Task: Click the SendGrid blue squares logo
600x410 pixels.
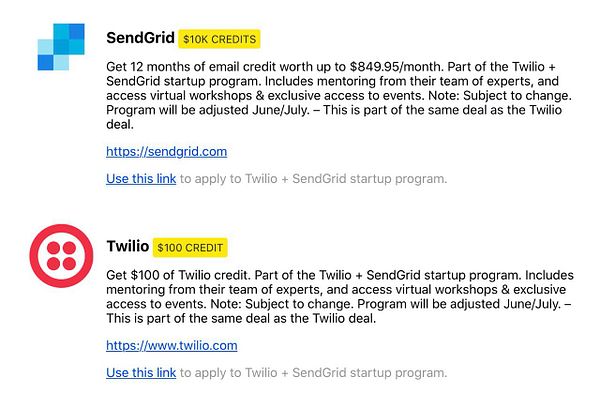Action: tap(61, 47)
